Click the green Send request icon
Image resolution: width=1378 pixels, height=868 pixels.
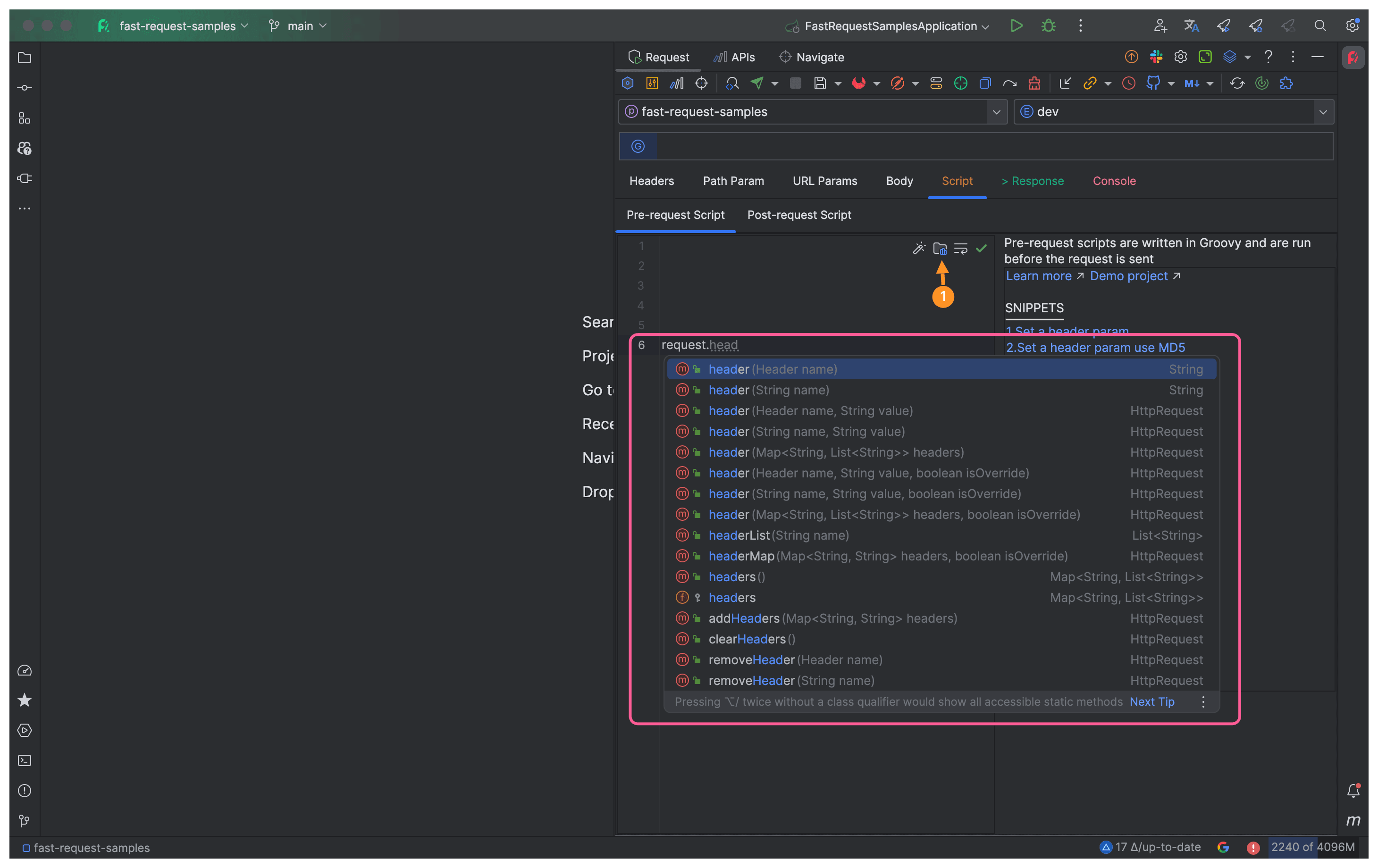click(757, 83)
